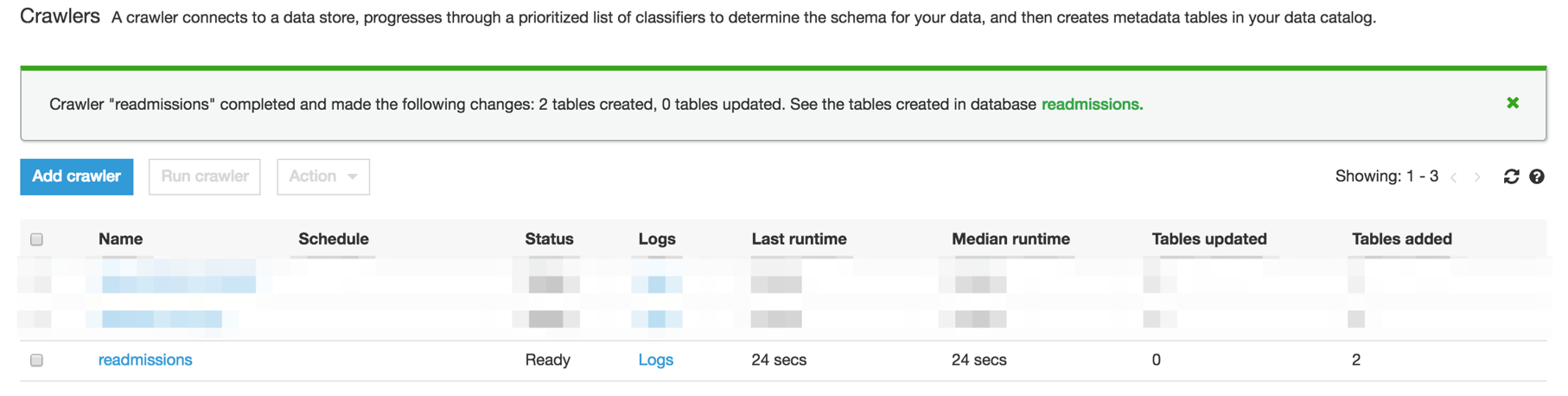
Task: Toggle the select-all crawlers checkbox
Action: pyautogui.click(x=36, y=240)
